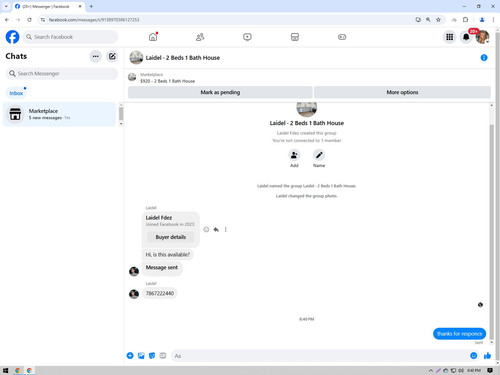Choose a sticker icon in composer

[x=152, y=356]
